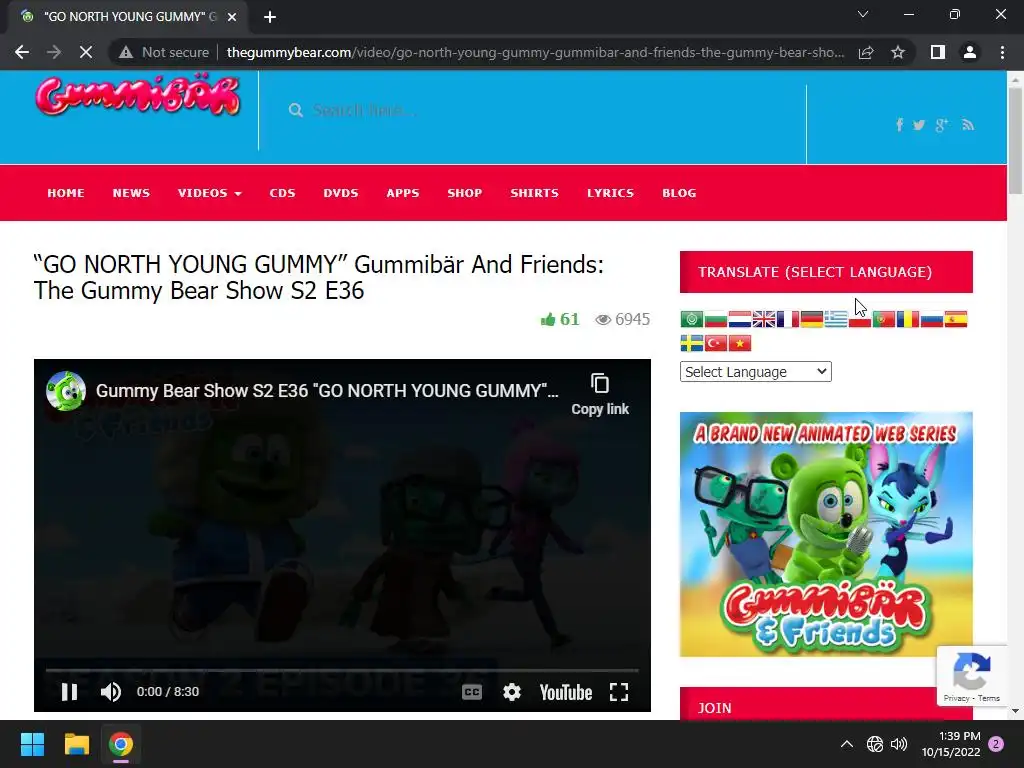Select the Bulgarian flag translation
Viewport: 1024px width, 768px height.
click(716, 319)
